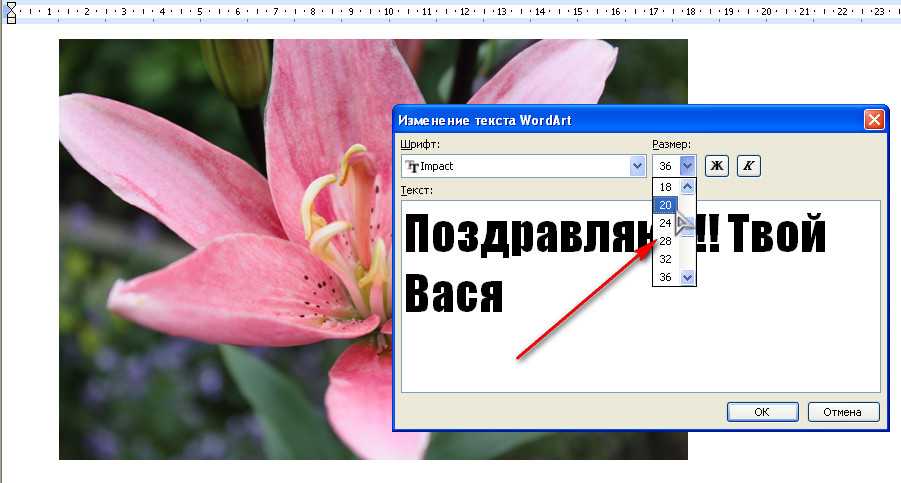
Task: Click the indent marker on the ruler
Action: click(x=11, y=12)
